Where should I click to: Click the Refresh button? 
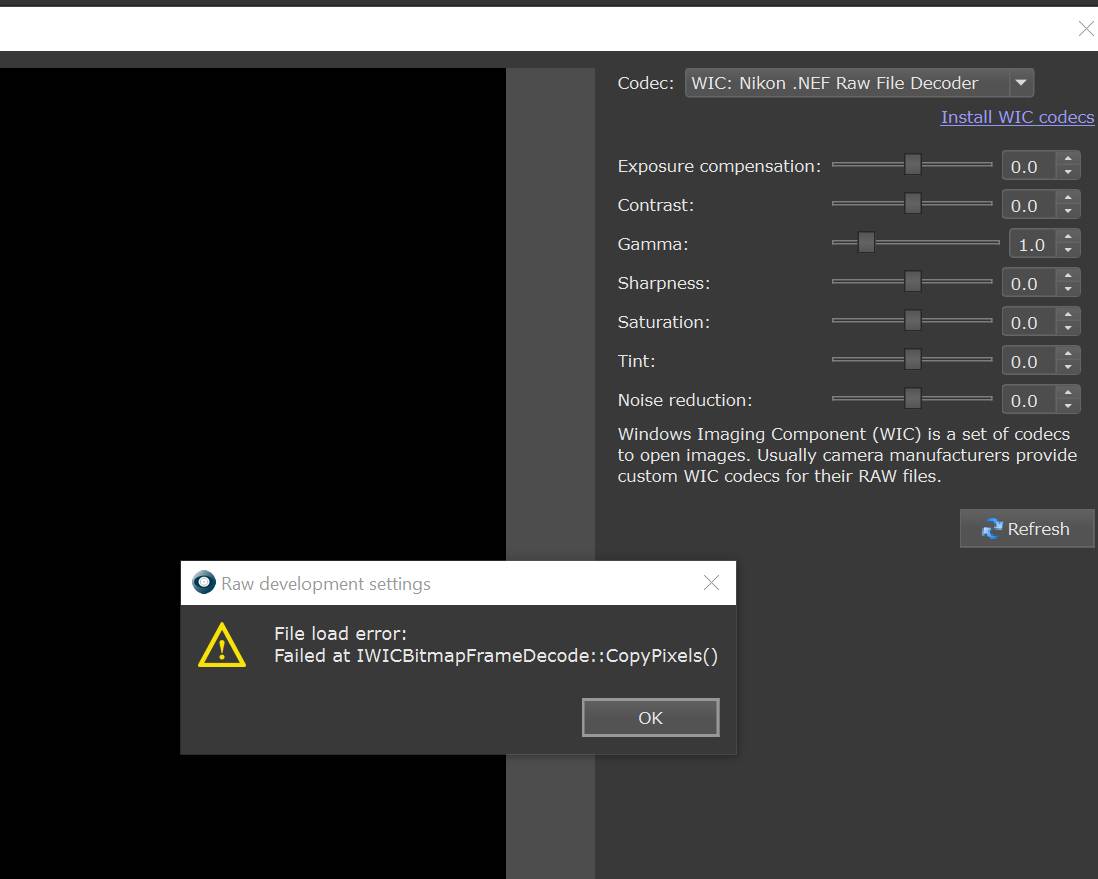[1027, 528]
